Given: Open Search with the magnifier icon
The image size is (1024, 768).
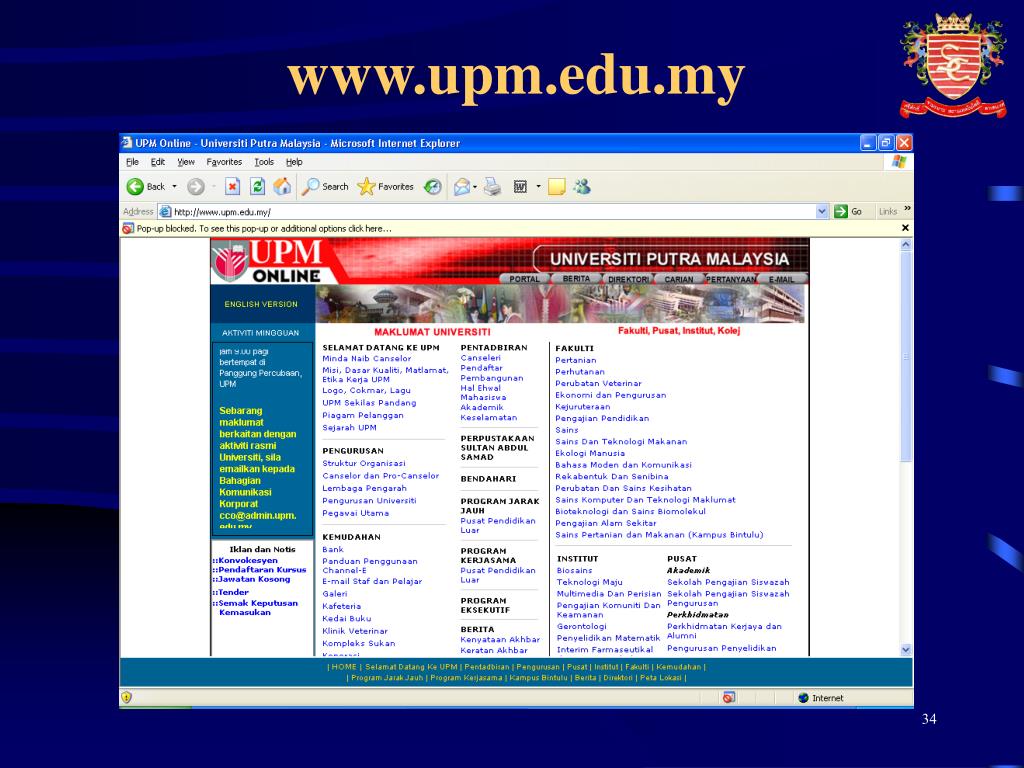Looking at the screenshot, I should [310, 187].
